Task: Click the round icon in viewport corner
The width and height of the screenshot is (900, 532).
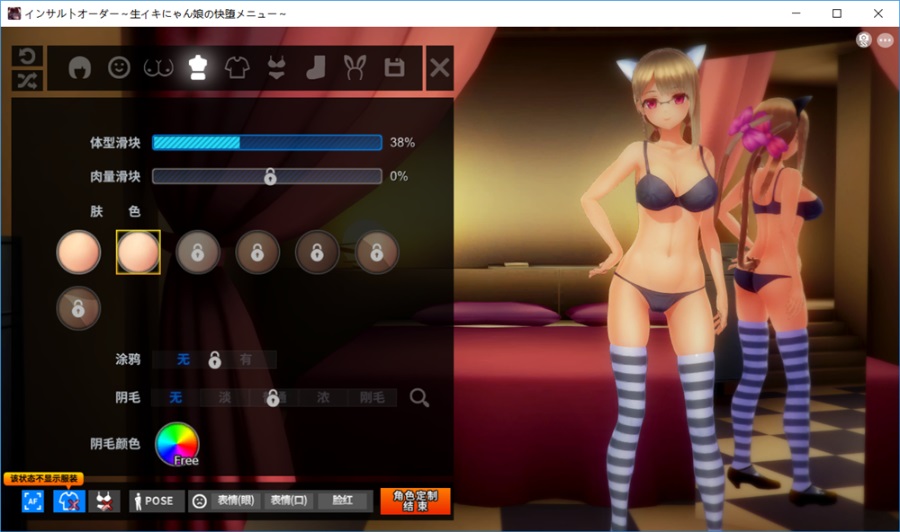Action: pyautogui.click(x=864, y=40)
